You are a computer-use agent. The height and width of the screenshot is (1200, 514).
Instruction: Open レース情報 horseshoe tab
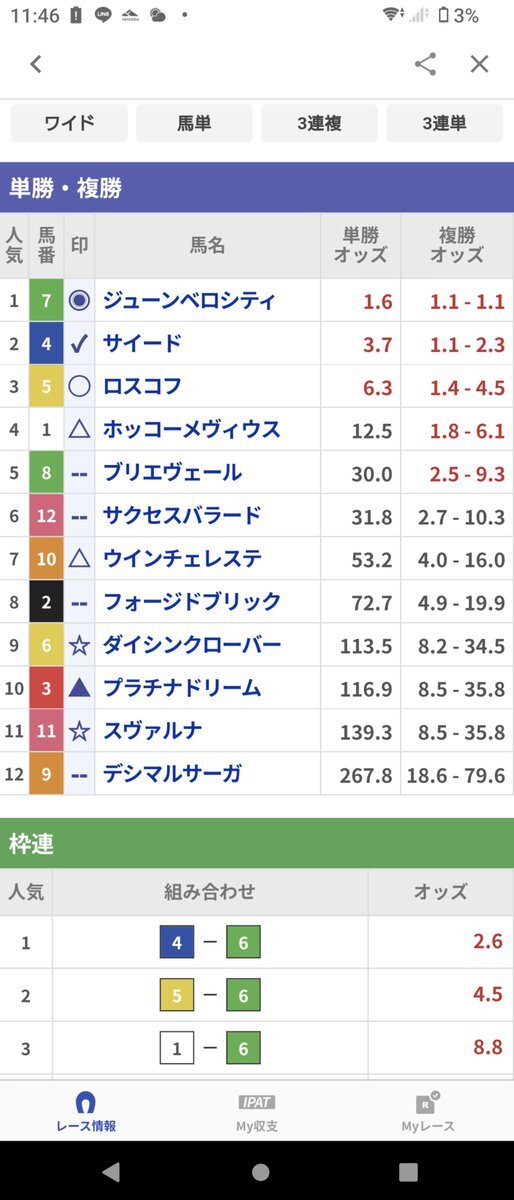click(x=86, y=1111)
